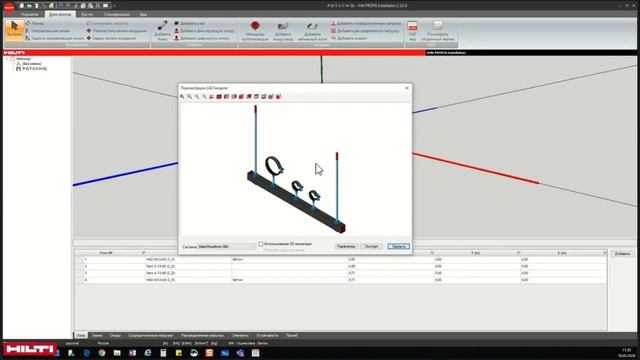Click Задать начало координат command

111,38
